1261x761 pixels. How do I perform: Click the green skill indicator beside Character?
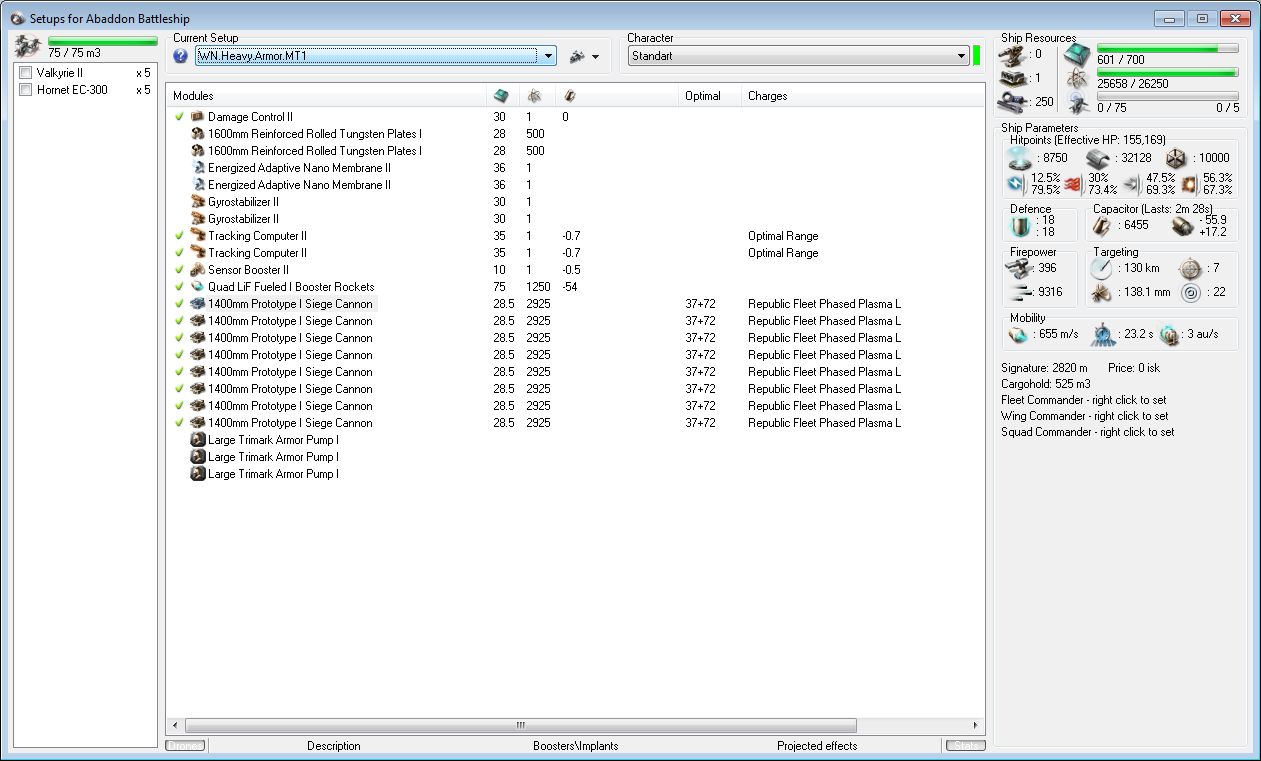(x=976, y=56)
